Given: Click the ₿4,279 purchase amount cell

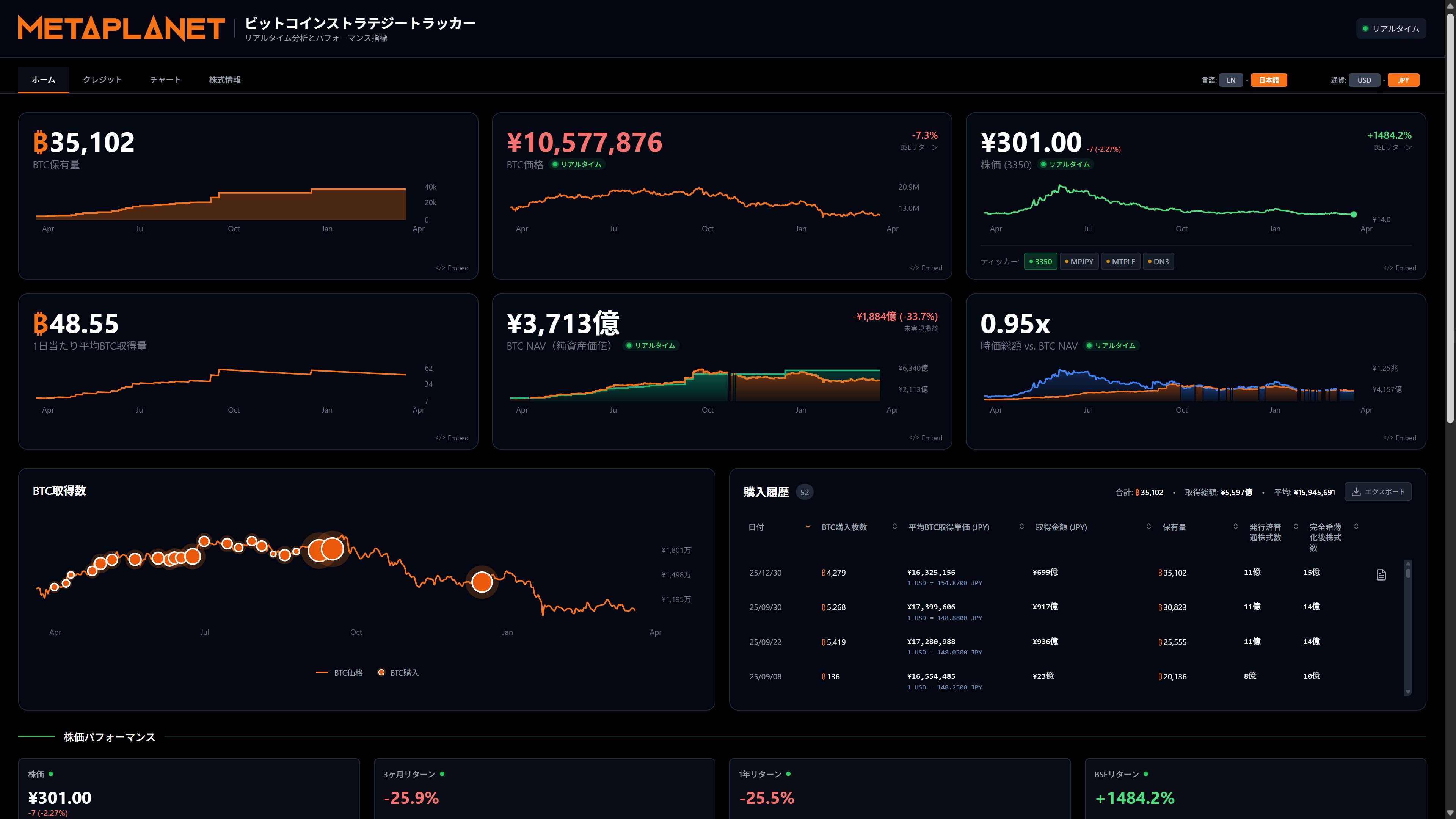Looking at the screenshot, I should click(834, 573).
